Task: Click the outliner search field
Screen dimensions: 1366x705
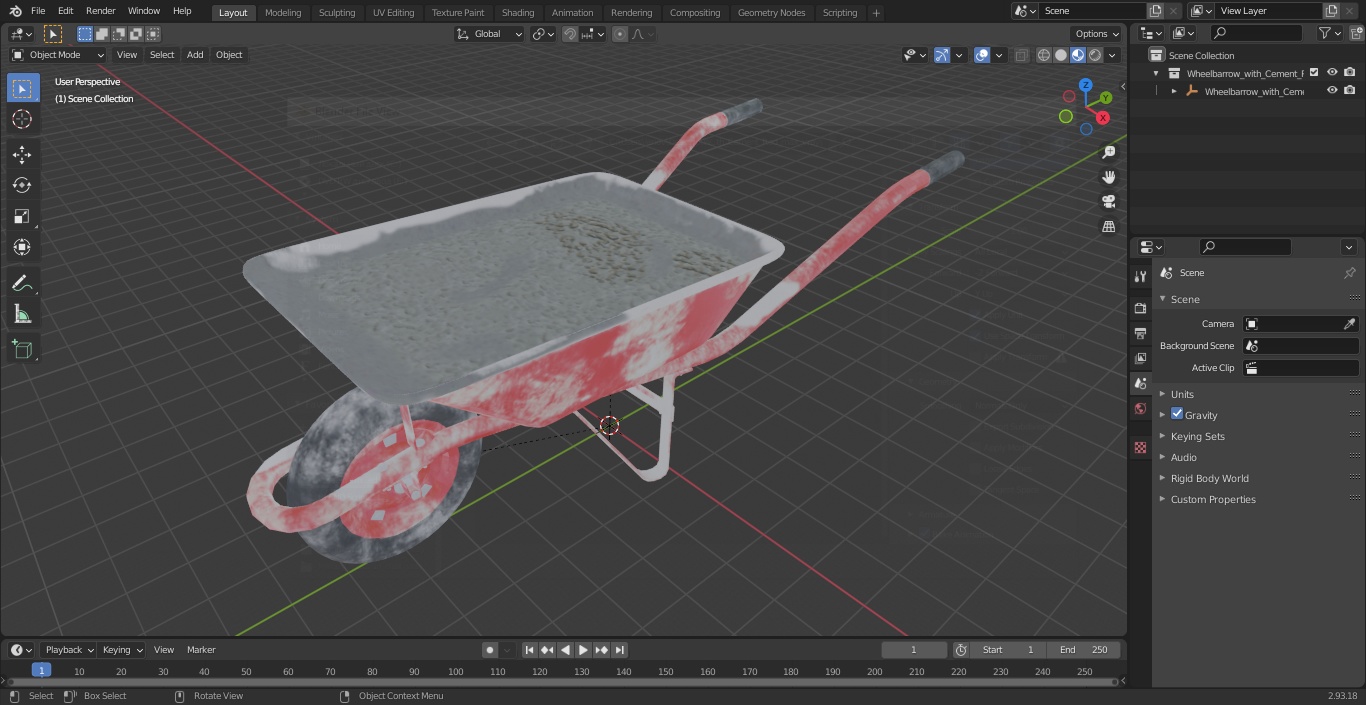Action: coord(1256,33)
